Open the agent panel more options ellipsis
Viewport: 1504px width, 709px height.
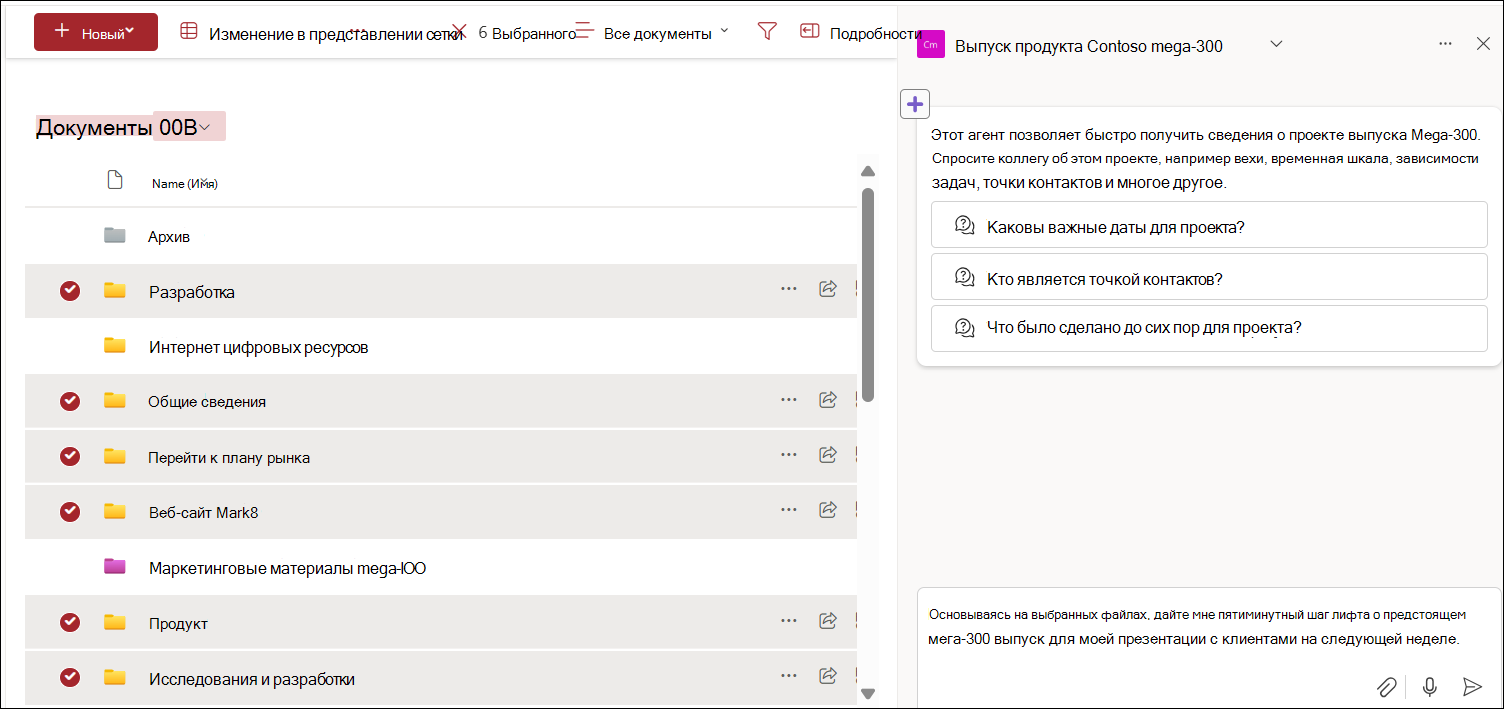1445,44
